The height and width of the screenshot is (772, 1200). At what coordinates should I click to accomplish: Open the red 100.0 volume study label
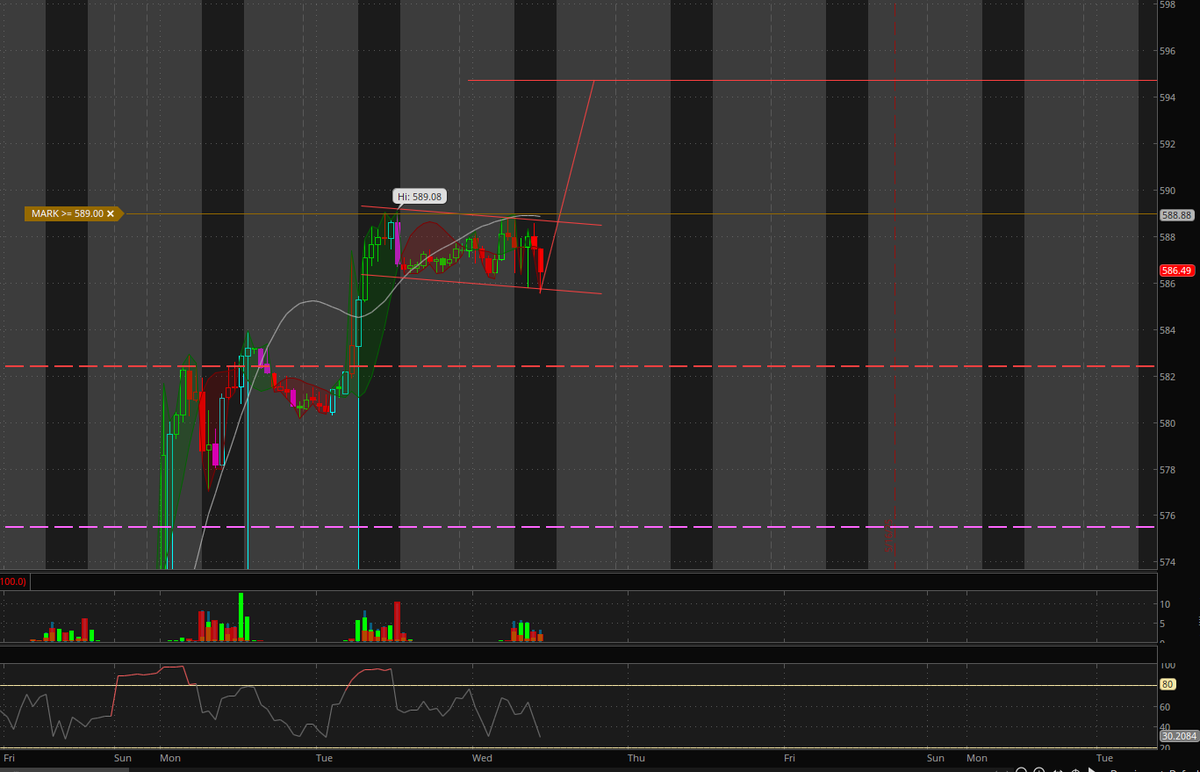[13, 581]
